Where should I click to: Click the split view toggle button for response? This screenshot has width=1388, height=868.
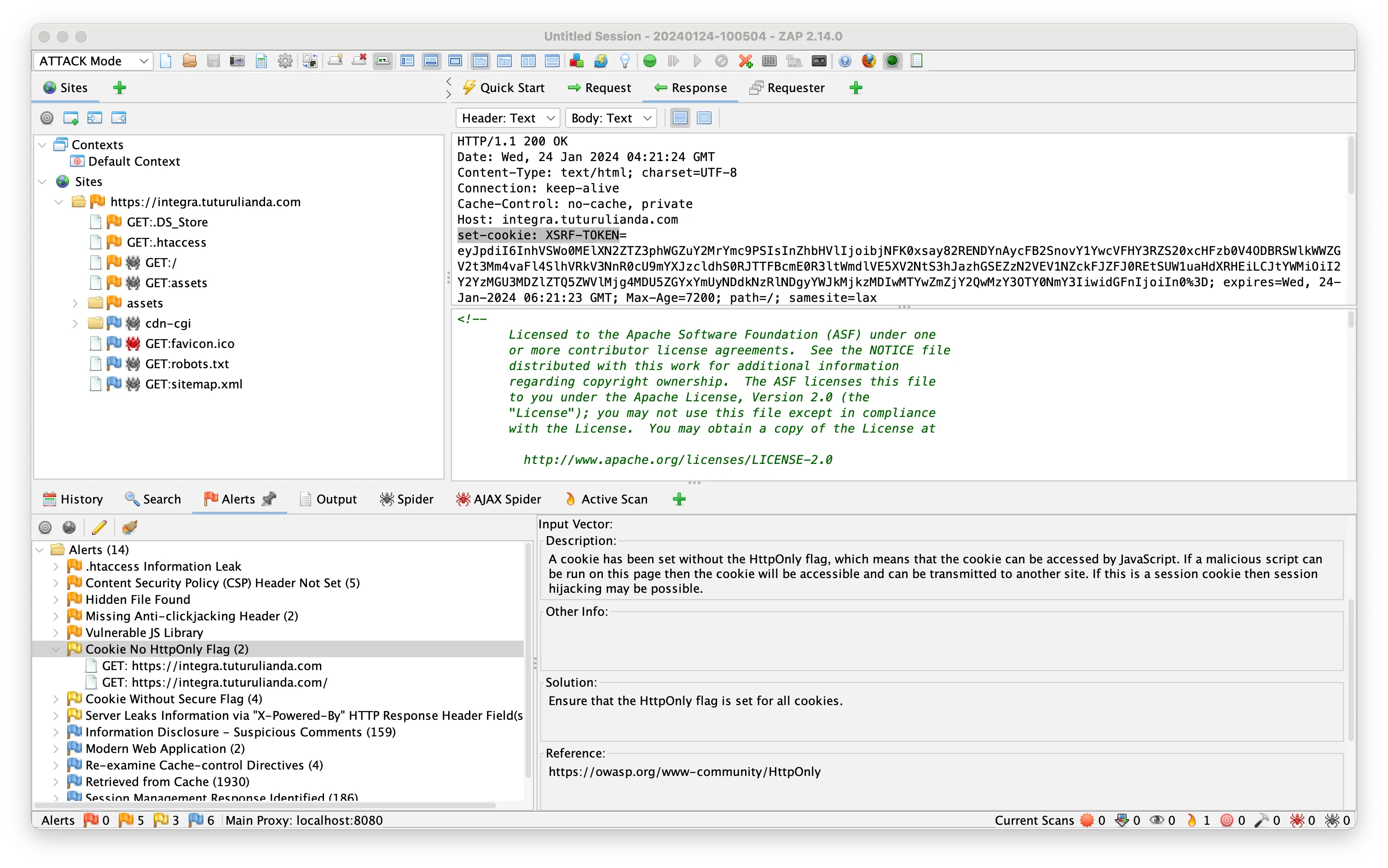click(680, 118)
